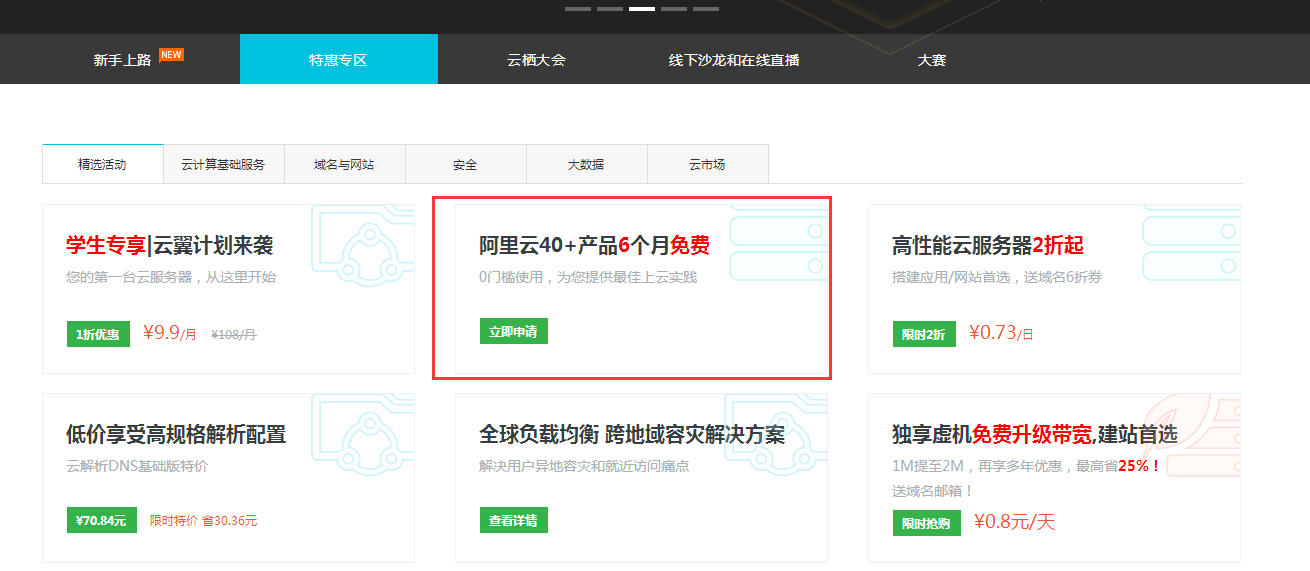The image size is (1310, 571).
Task: Click the ¥9.9/月 price
Action: (170, 333)
